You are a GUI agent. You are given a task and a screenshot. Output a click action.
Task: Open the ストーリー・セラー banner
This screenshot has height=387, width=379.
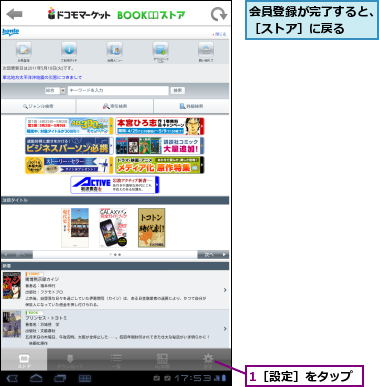coord(69,165)
